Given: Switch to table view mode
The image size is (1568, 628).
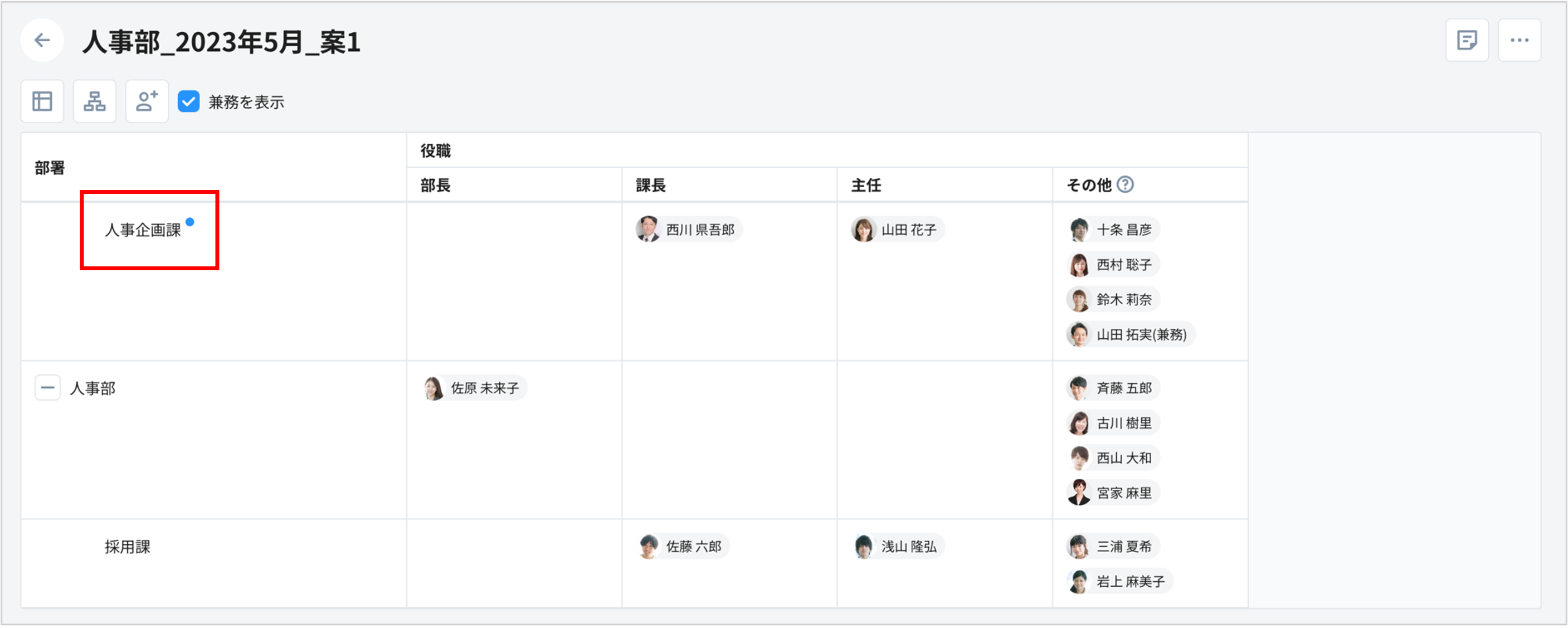Looking at the screenshot, I should click(x=42, y=100).
